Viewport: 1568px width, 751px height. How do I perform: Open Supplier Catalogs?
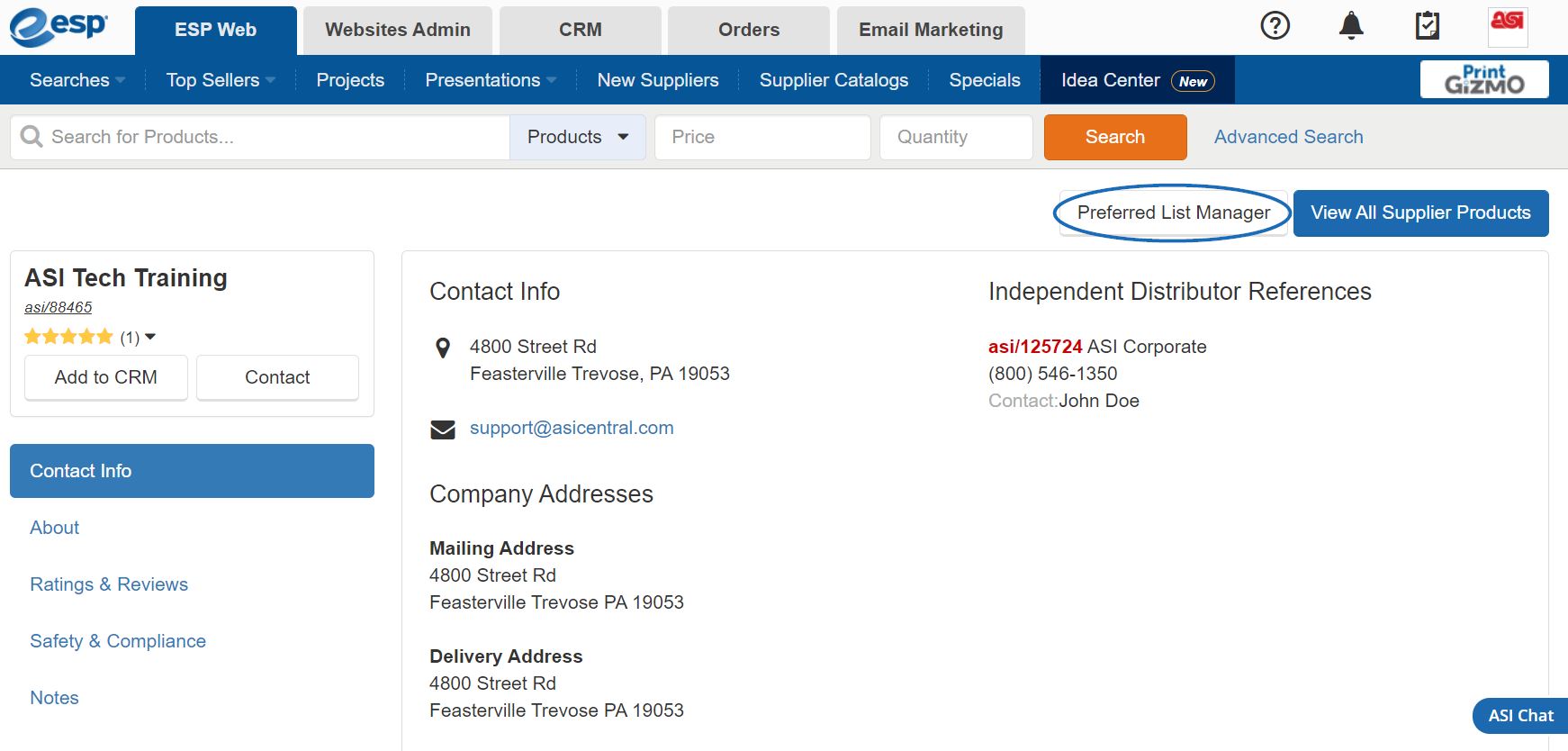point(834,80)
